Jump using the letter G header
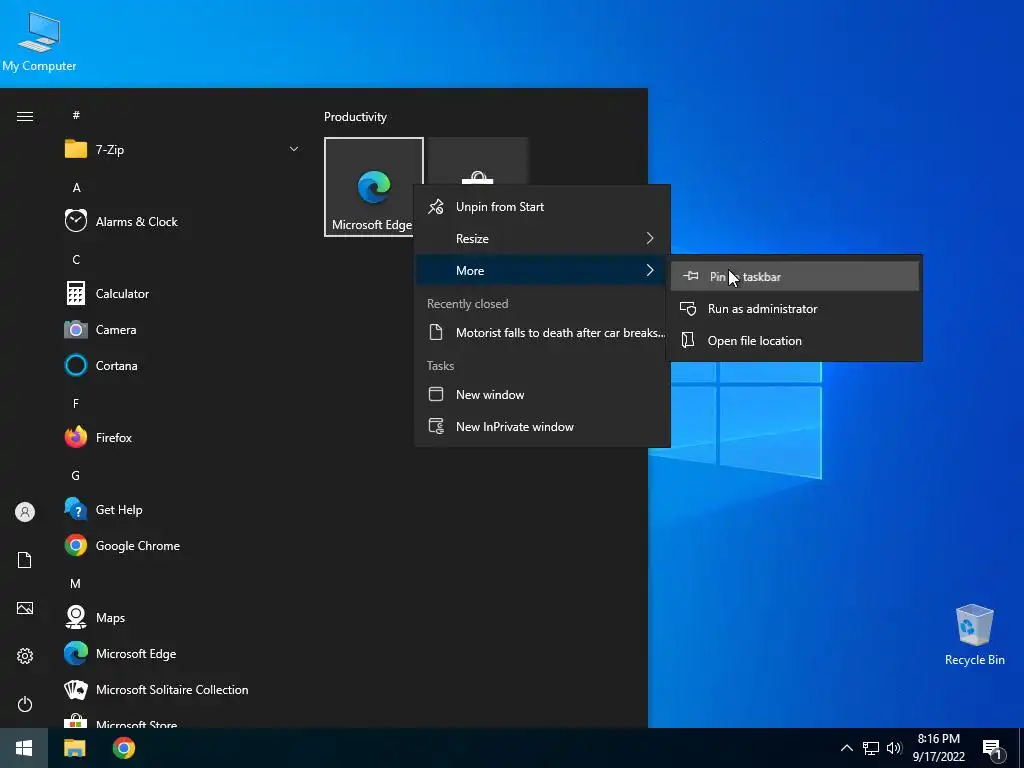Screen dimensions: 1024x768 pyautogui.click(x=76, y=475)
